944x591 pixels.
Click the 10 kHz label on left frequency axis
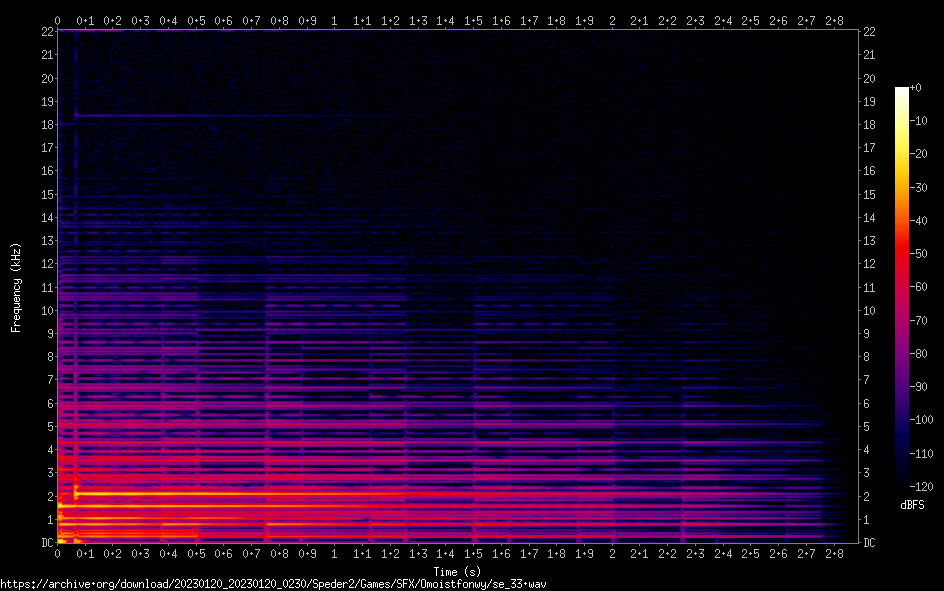point(44,311)
